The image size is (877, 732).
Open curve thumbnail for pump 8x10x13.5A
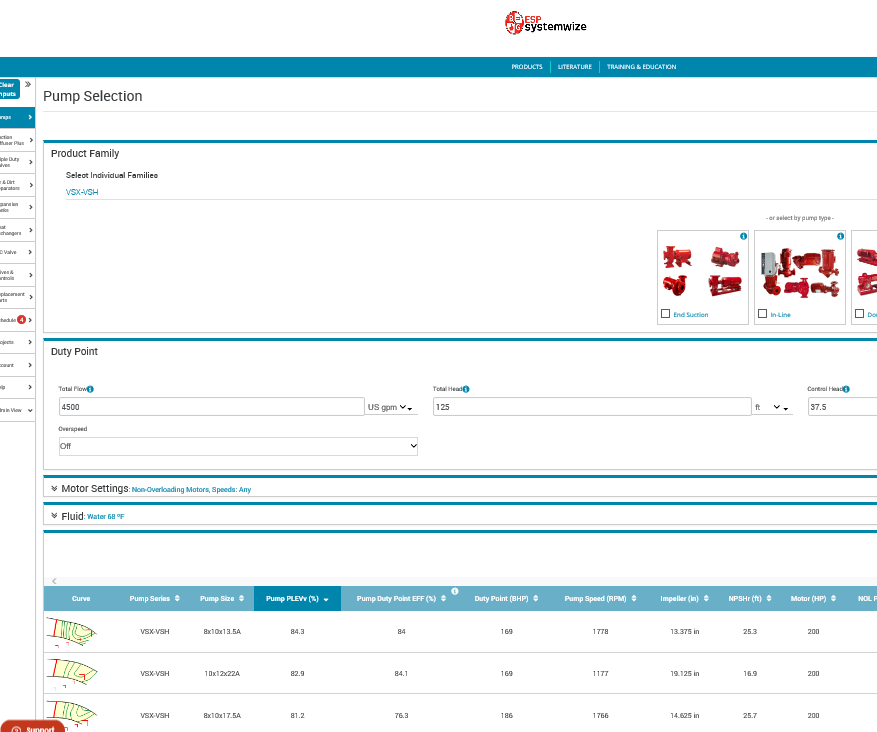click(x=72, y=632)
